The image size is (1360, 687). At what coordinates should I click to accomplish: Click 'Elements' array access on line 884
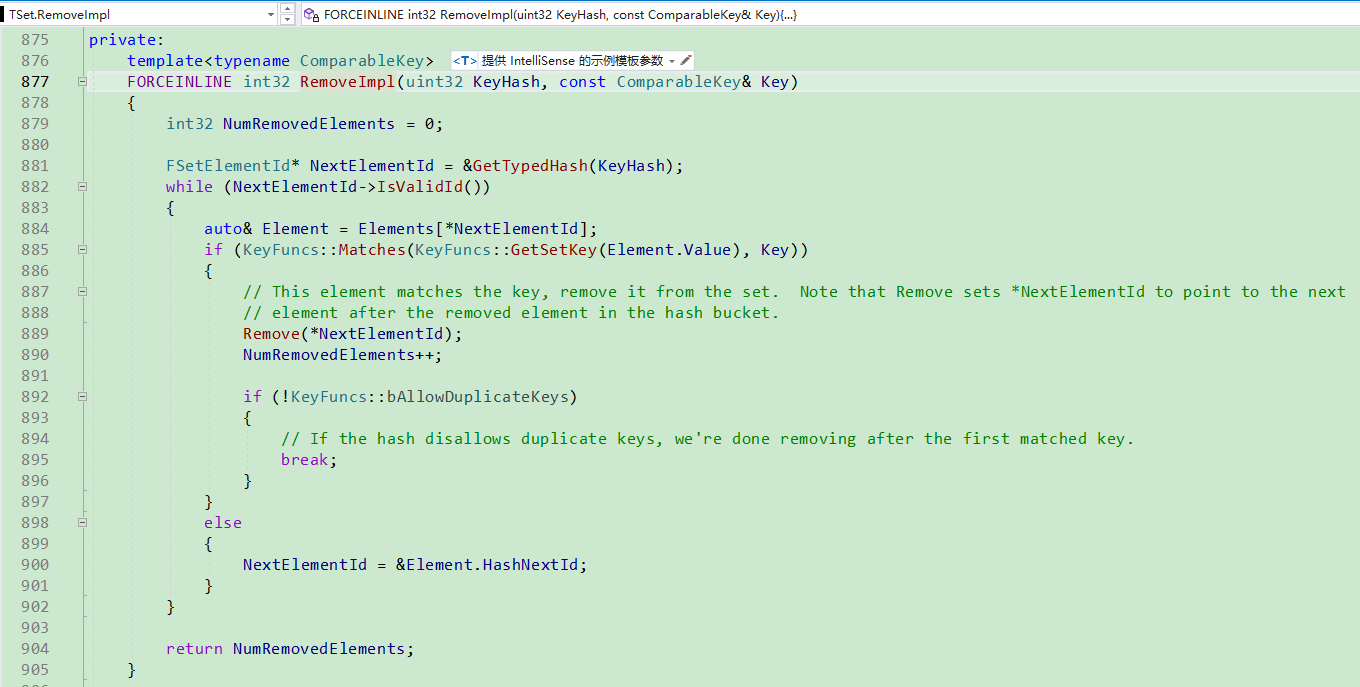396,229
